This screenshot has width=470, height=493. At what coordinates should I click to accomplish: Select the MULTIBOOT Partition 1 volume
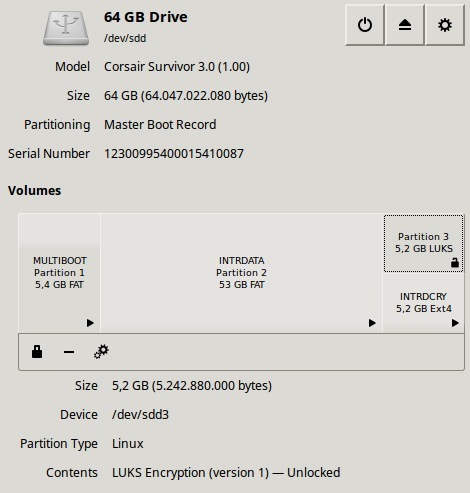[59, 273]
